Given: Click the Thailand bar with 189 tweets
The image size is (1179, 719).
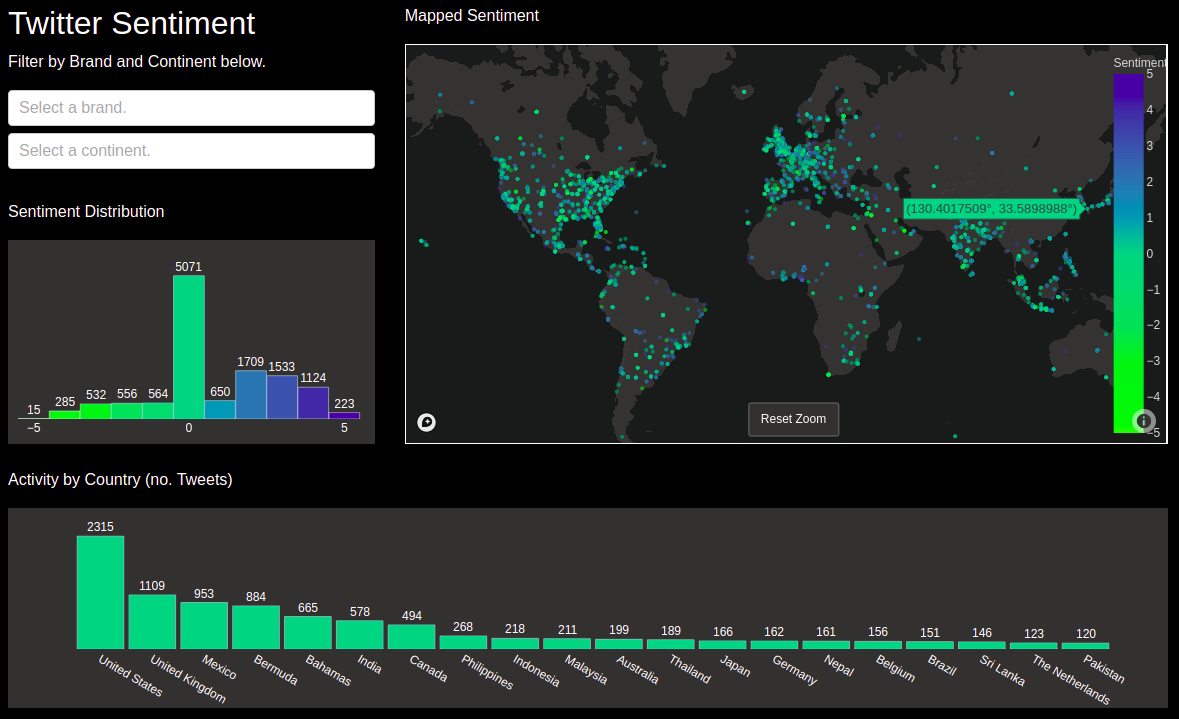Looking at the screenshot, I should point(671,644).
